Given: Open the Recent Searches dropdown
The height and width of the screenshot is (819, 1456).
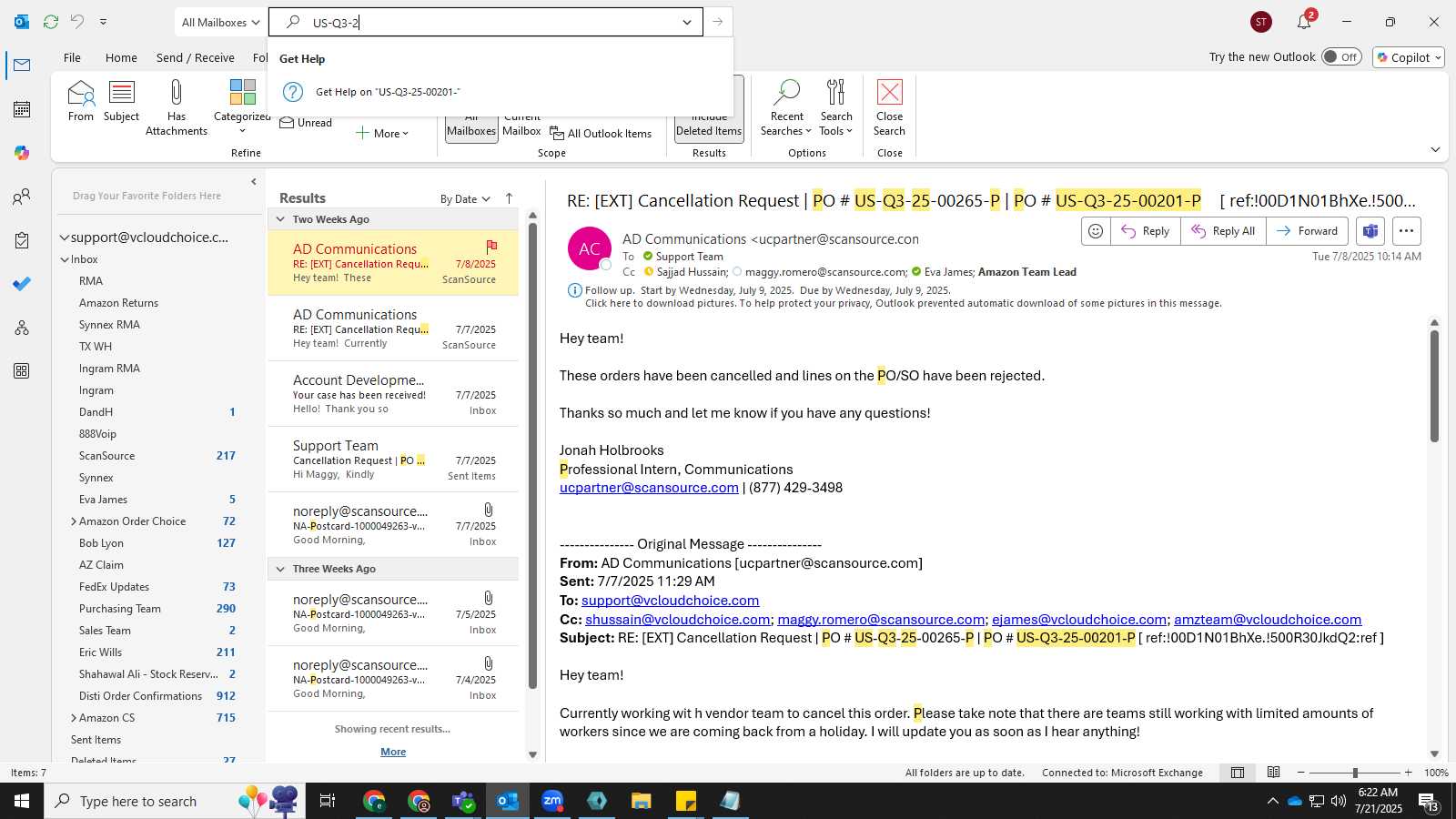Looking at the screenshot, I should pos(786,107).
